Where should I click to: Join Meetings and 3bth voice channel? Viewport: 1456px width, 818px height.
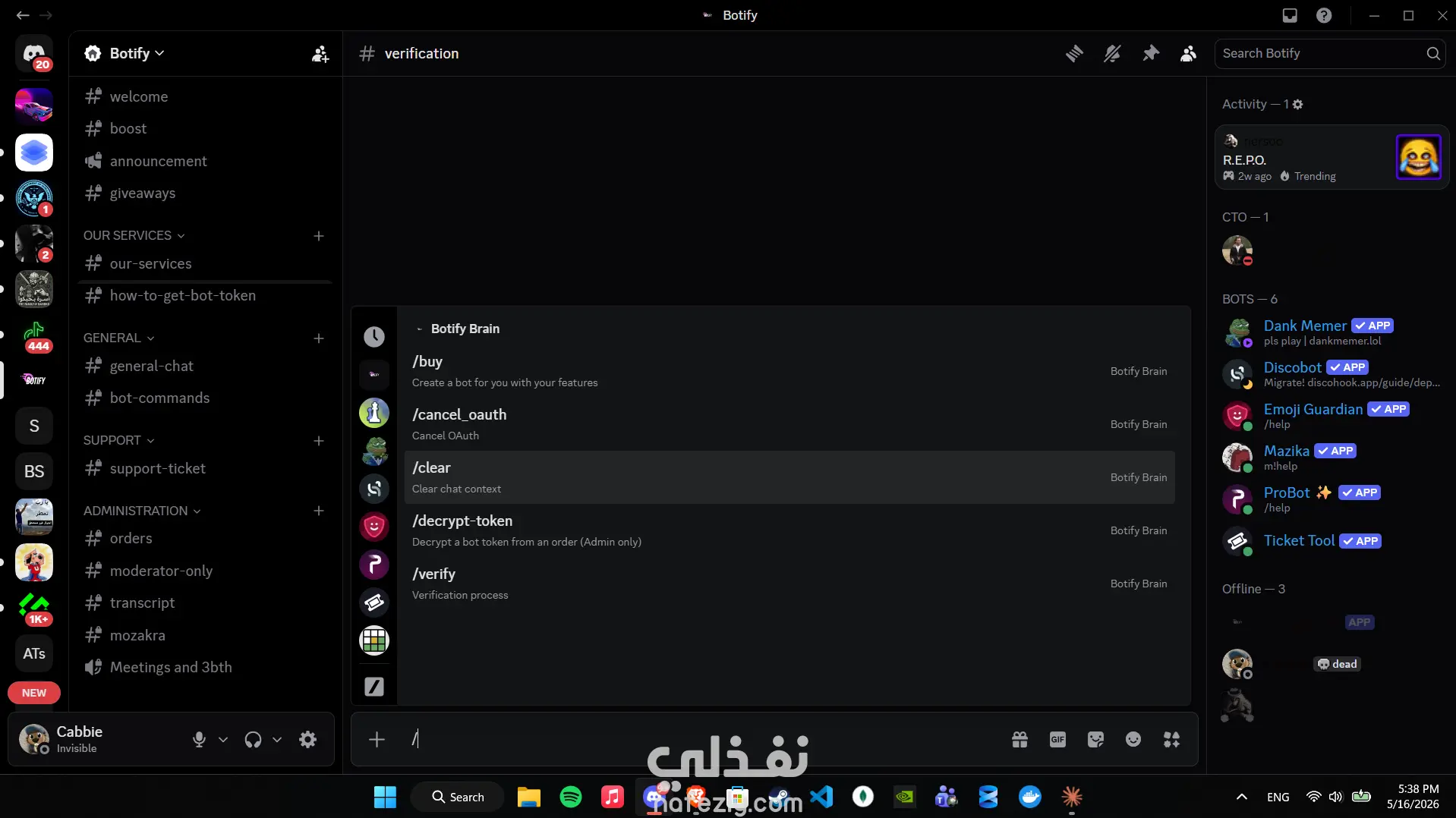tap(205, 667)
